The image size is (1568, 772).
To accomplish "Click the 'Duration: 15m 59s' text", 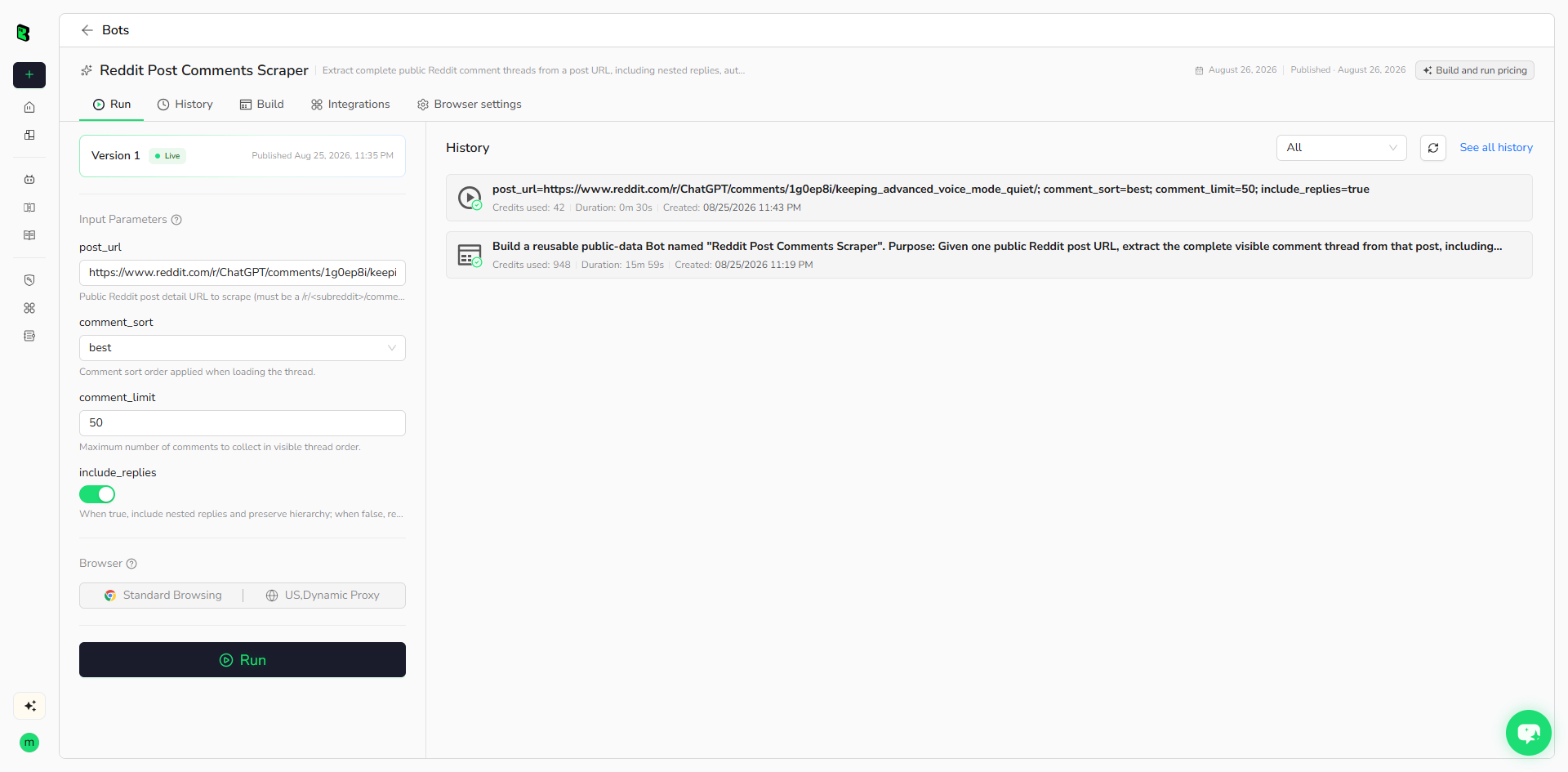I will [622, 265].
